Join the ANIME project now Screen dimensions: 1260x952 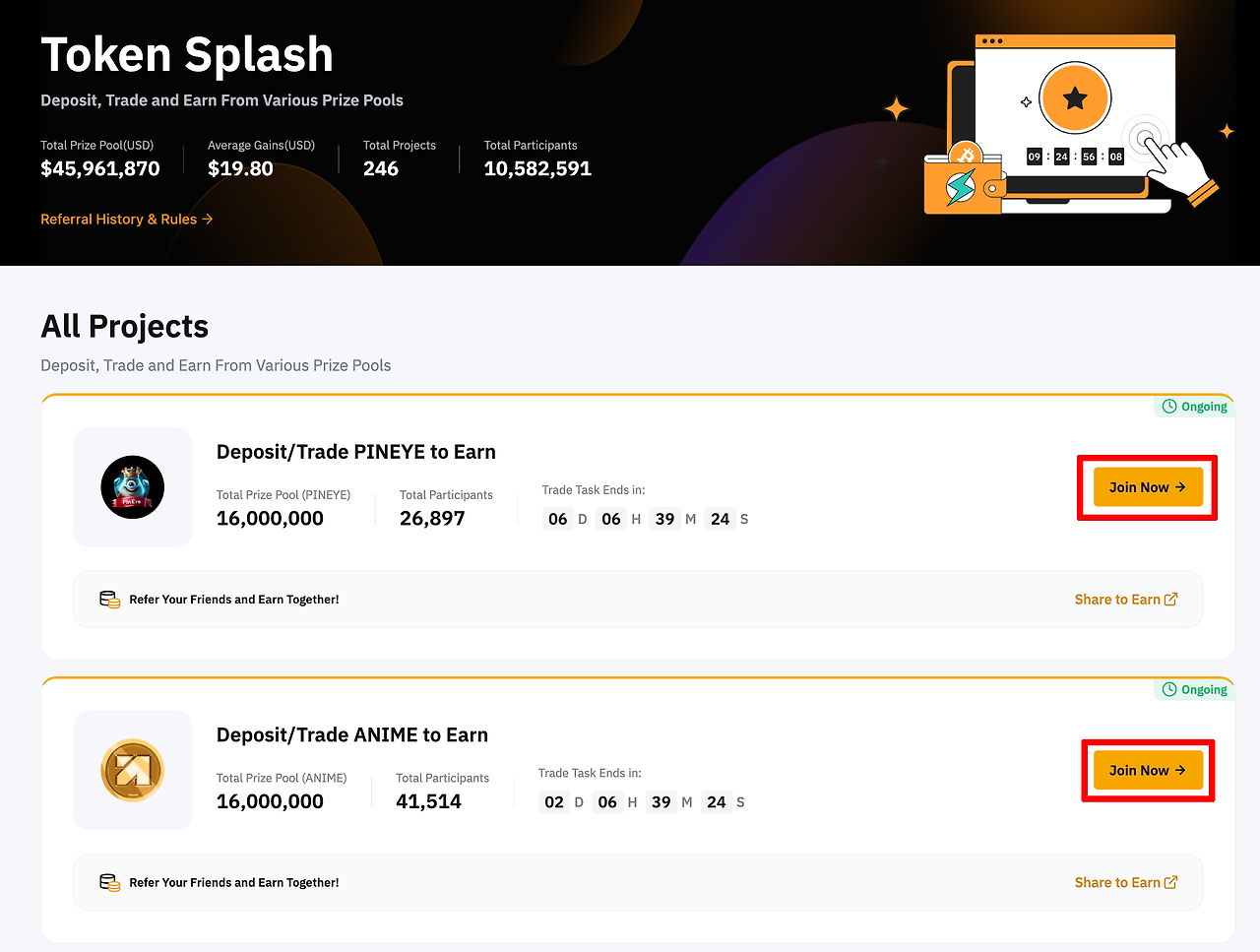(x=1148, y=770)
